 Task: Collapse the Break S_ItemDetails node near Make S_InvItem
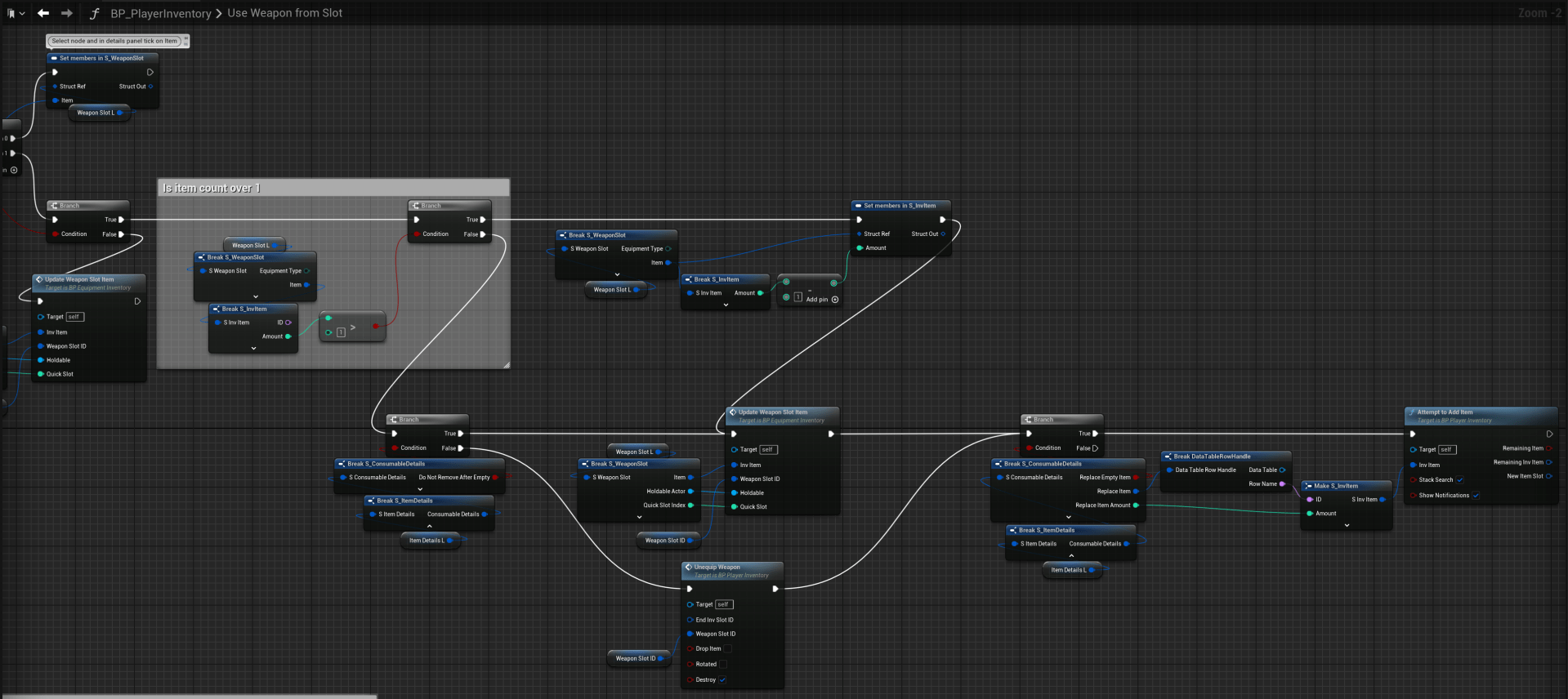coord(1071,555)
